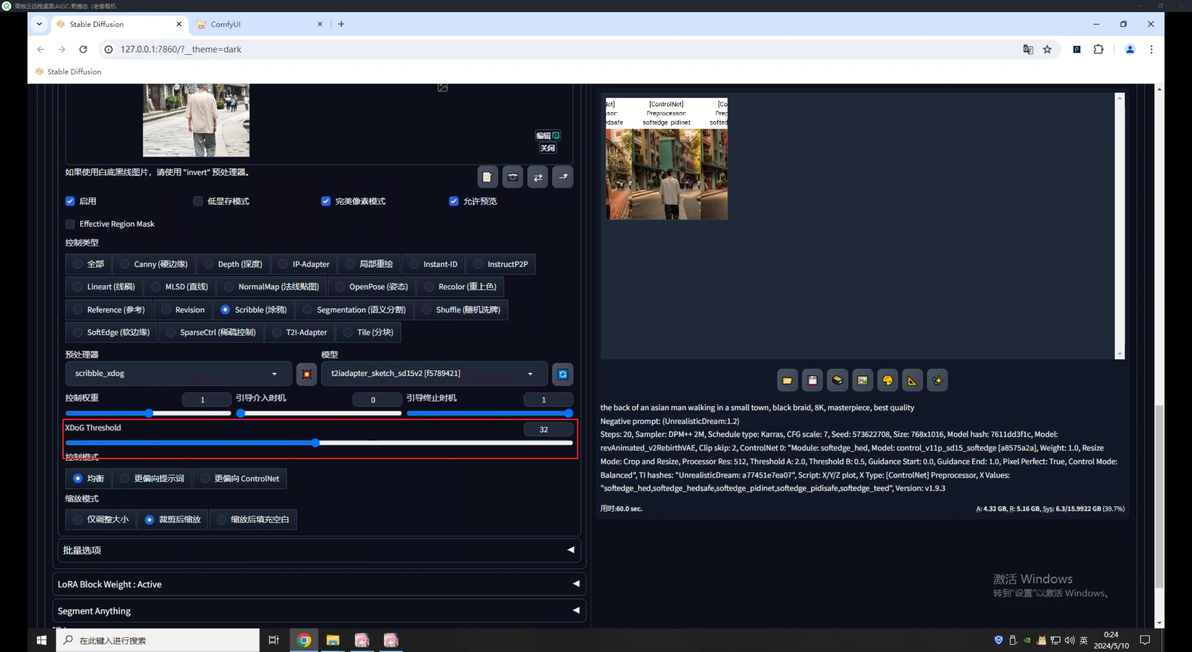
Task: Select IP-Adapter control type
Action: click(x=304, y=264)
